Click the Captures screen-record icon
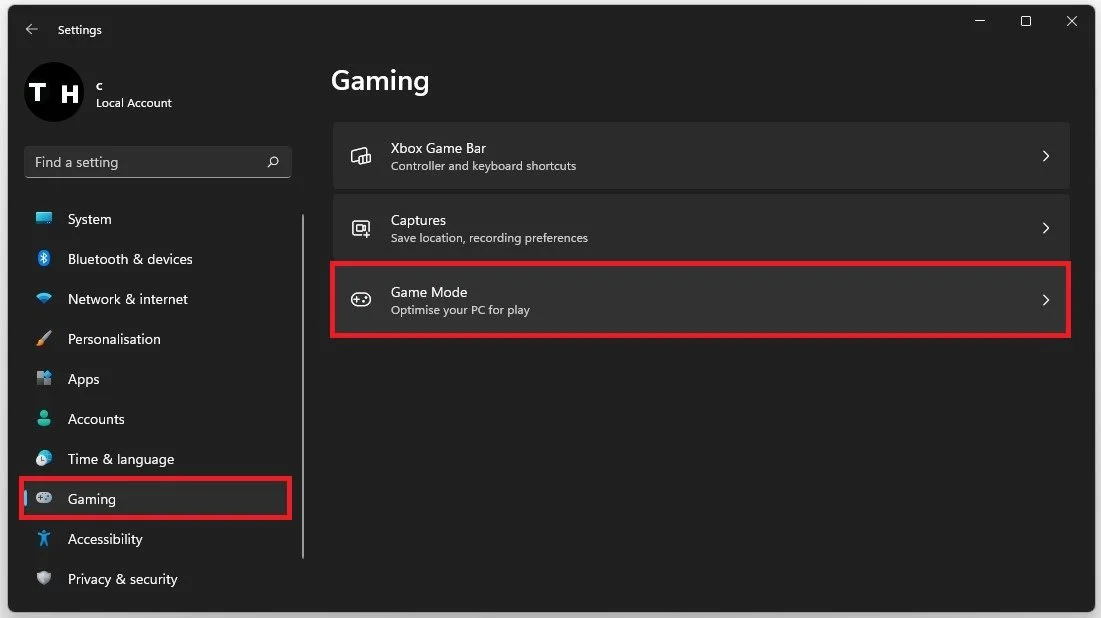Viewport: 1101px width, 618px height. pos(361,228)
